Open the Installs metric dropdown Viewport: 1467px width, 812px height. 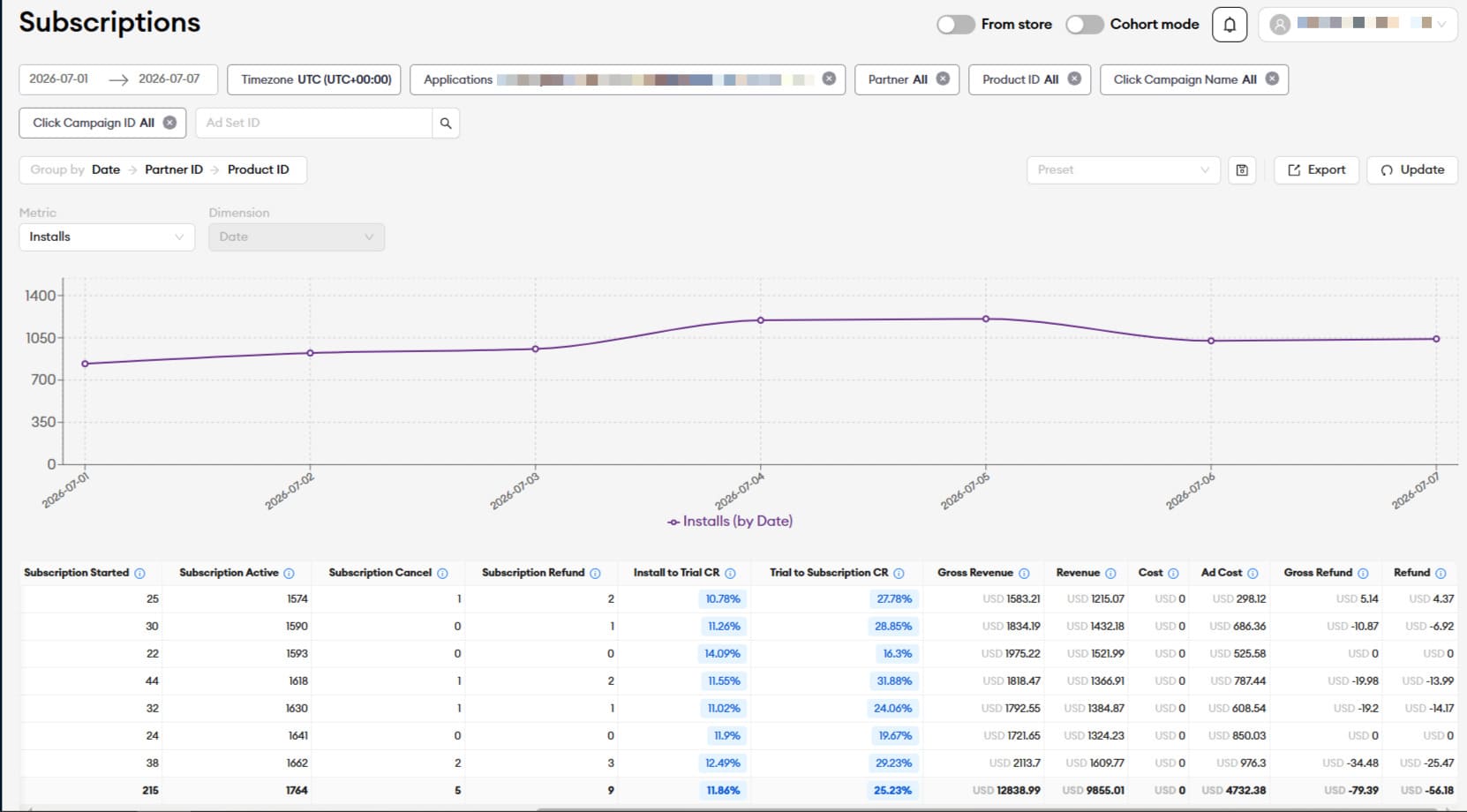(x=107, y=237)
